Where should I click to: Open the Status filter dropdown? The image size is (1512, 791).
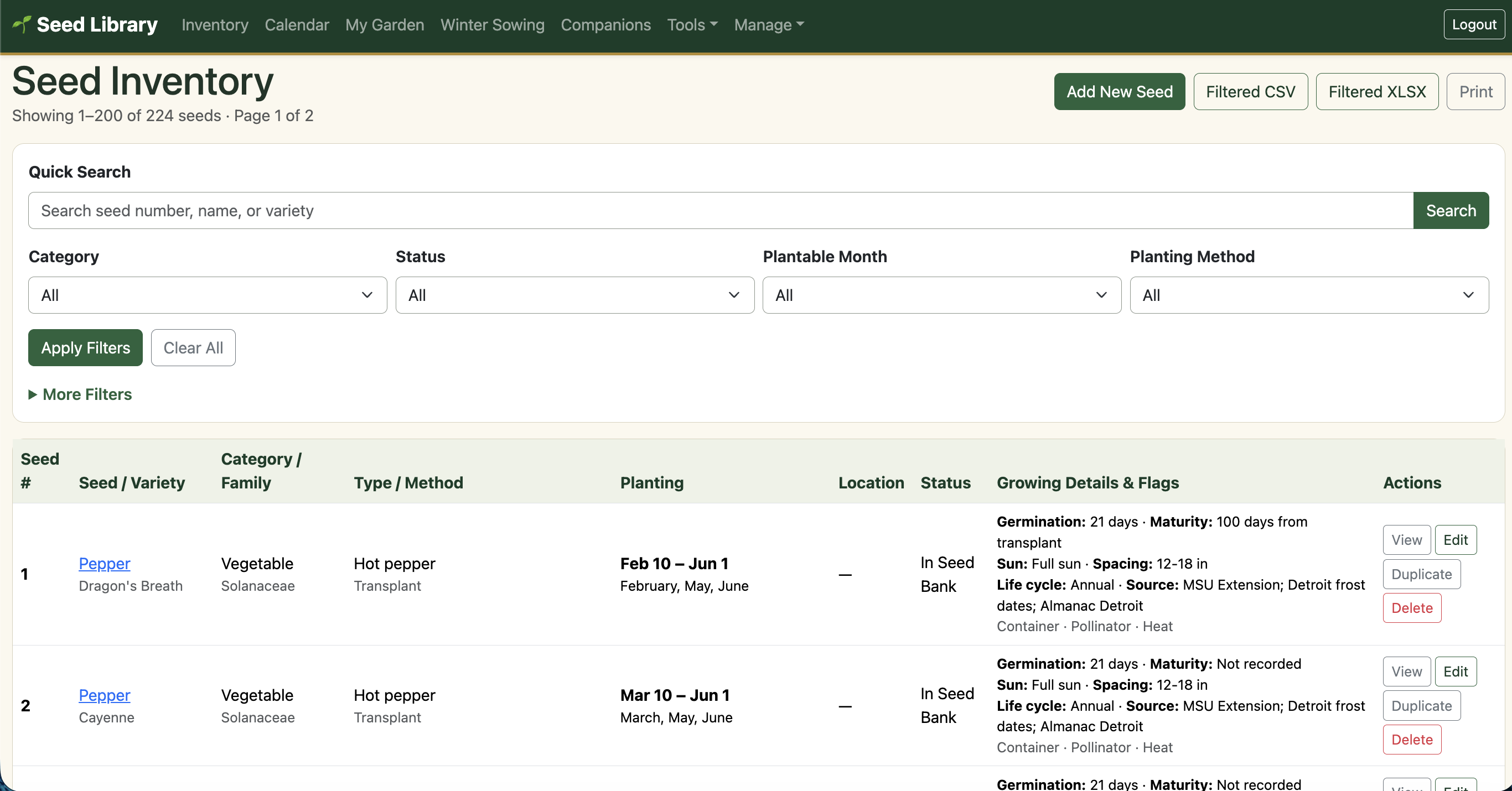[574, 295]
